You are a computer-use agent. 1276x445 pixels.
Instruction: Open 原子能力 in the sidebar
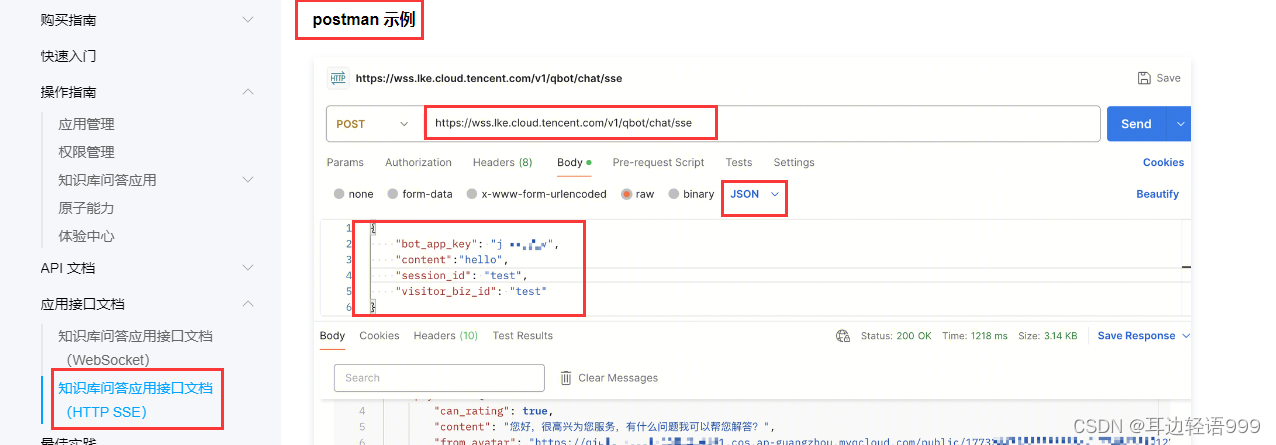point(86,208)
